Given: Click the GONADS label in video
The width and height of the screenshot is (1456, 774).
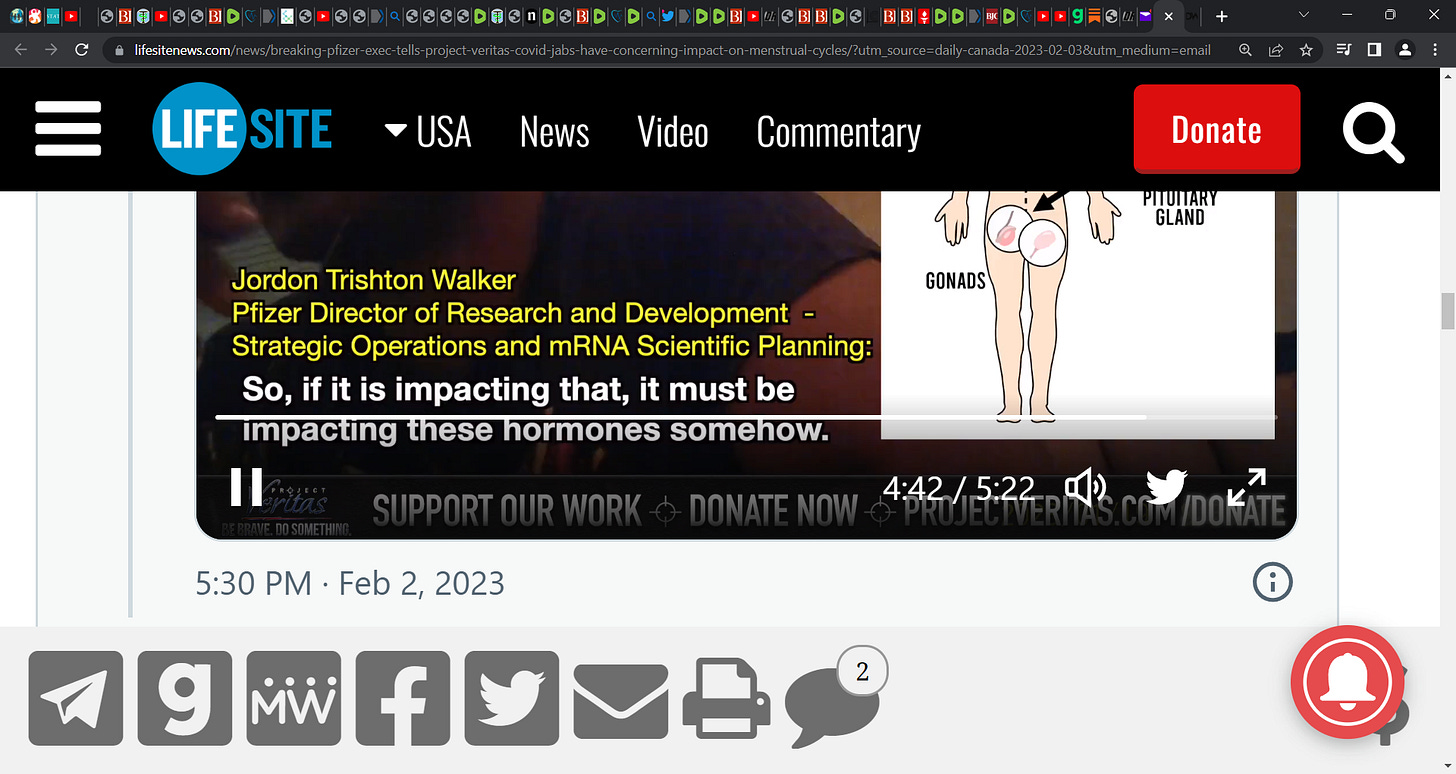Looking at the screenshot, I should pyautogui.click(x=955, y=281).
